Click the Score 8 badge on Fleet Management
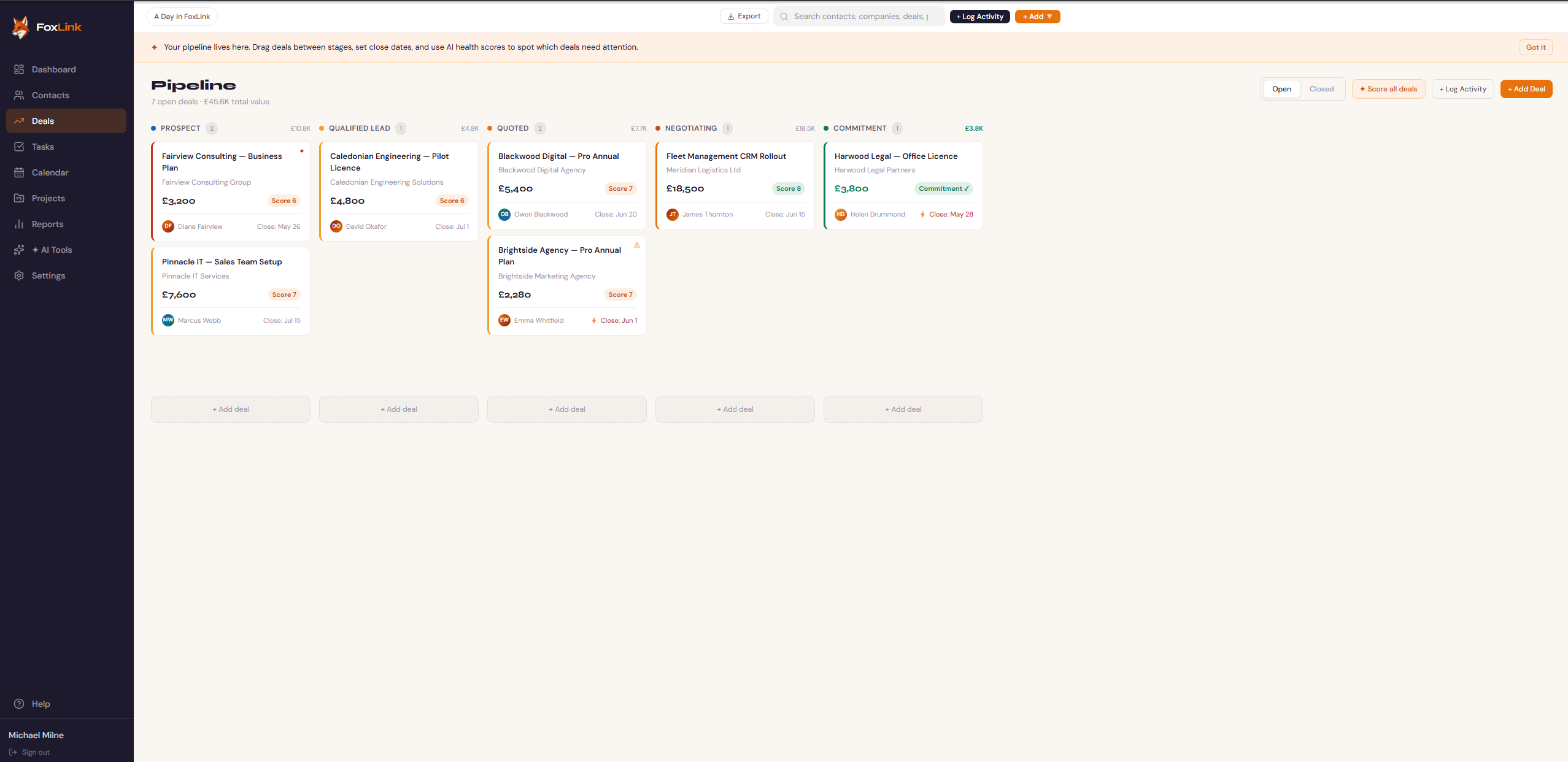 [x=788, y=189]
